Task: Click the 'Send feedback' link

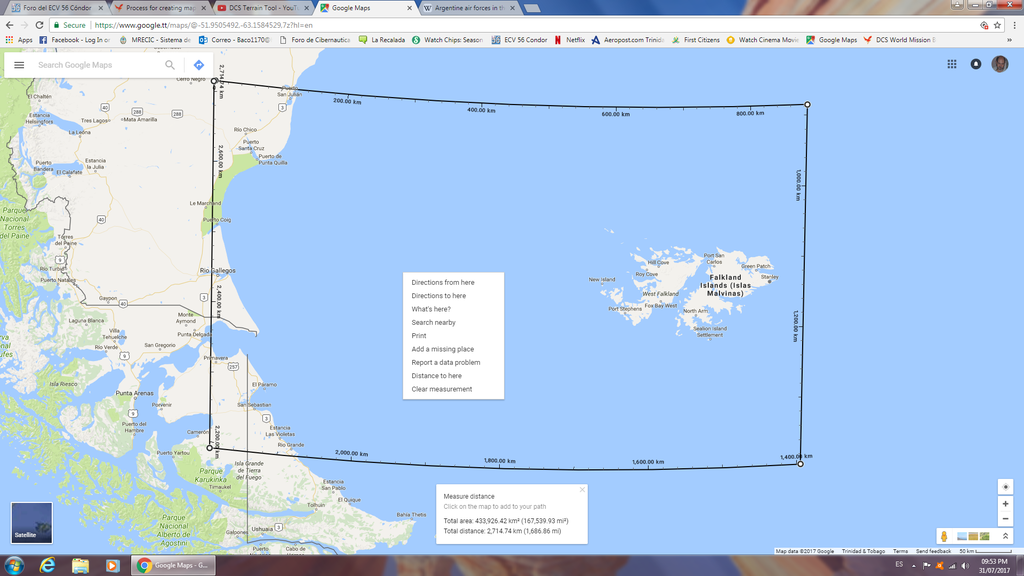Action: (932, 551)
